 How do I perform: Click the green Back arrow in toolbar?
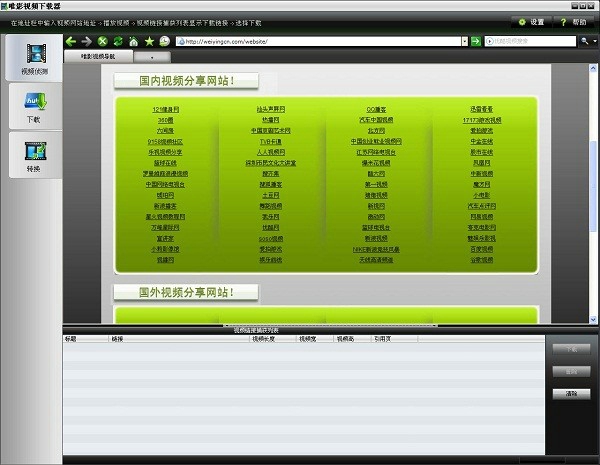(x=71, y=42)
